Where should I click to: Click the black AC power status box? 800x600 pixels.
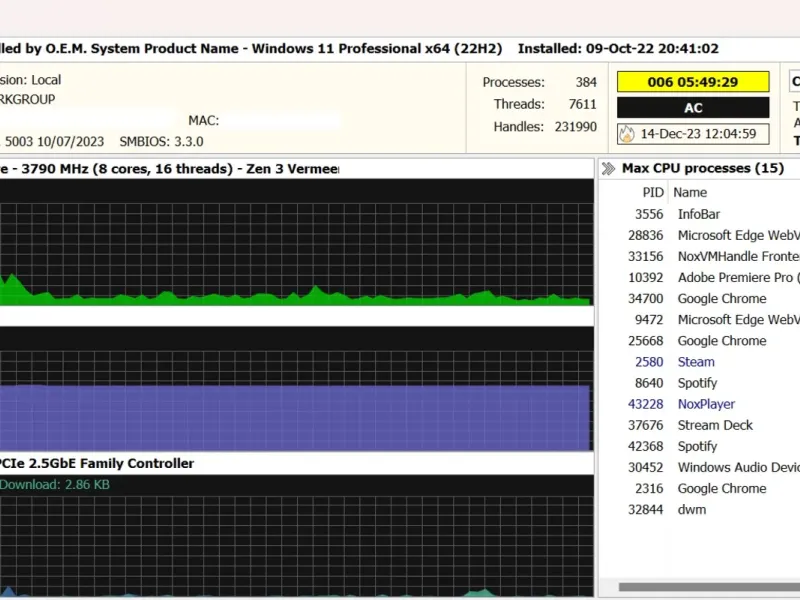point(693,108)
